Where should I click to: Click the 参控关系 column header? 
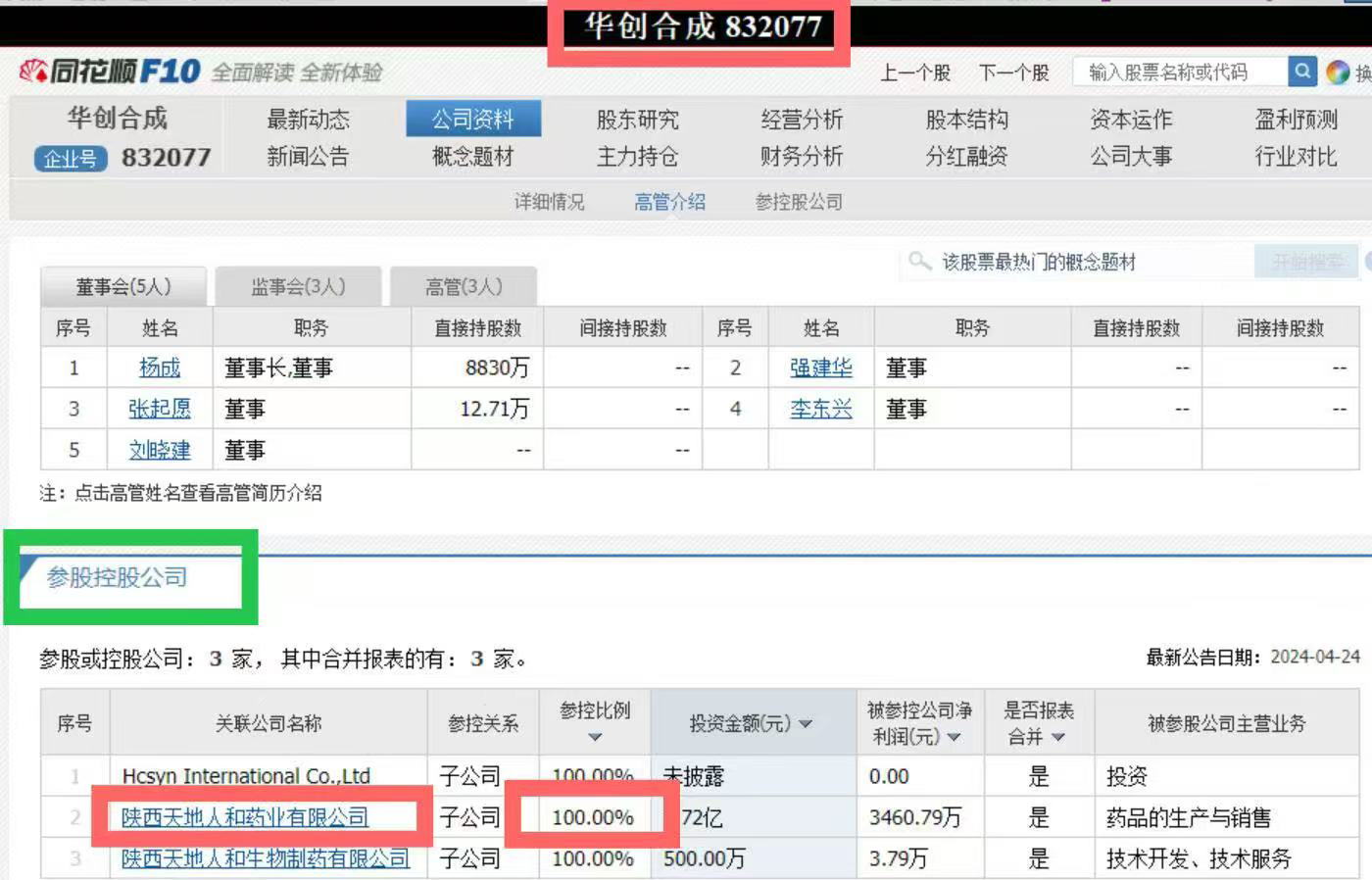click(x=483, y=723)
